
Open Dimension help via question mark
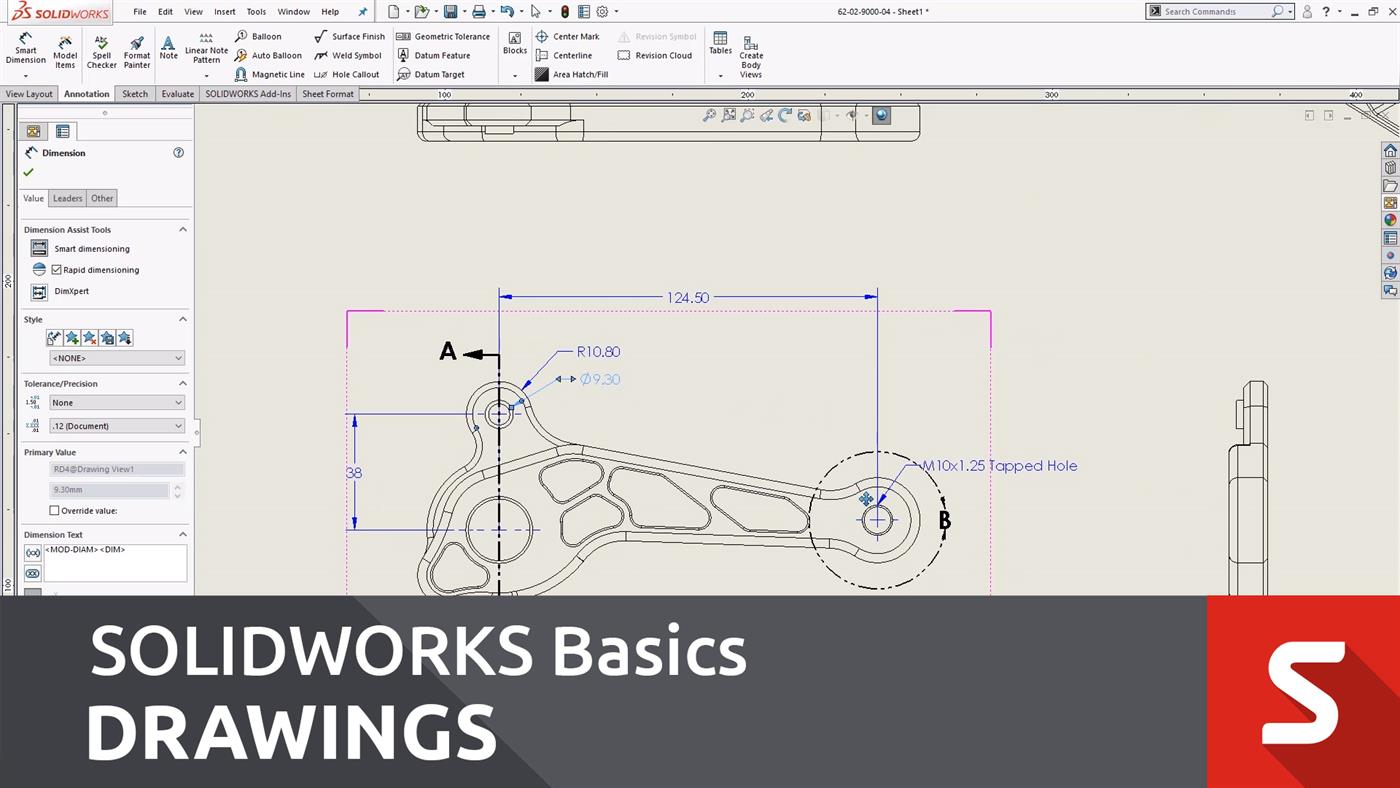coord(179,152)
